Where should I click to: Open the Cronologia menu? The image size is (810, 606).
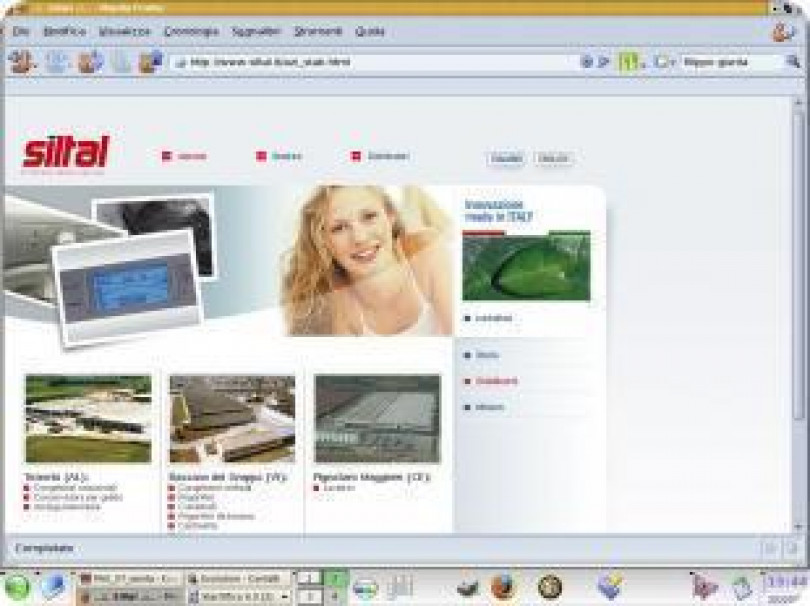tap(190, 32)
